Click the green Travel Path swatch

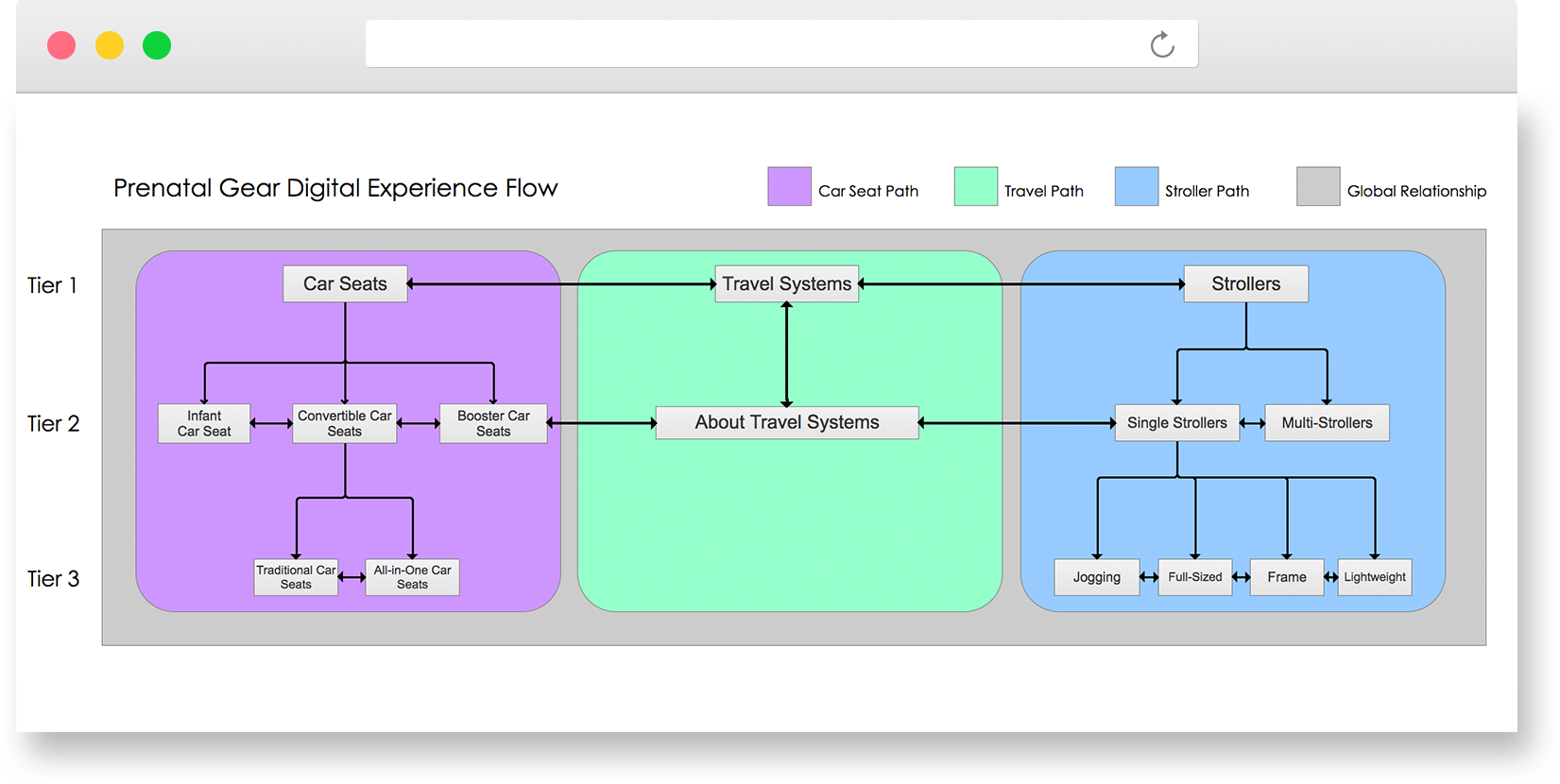976,186
